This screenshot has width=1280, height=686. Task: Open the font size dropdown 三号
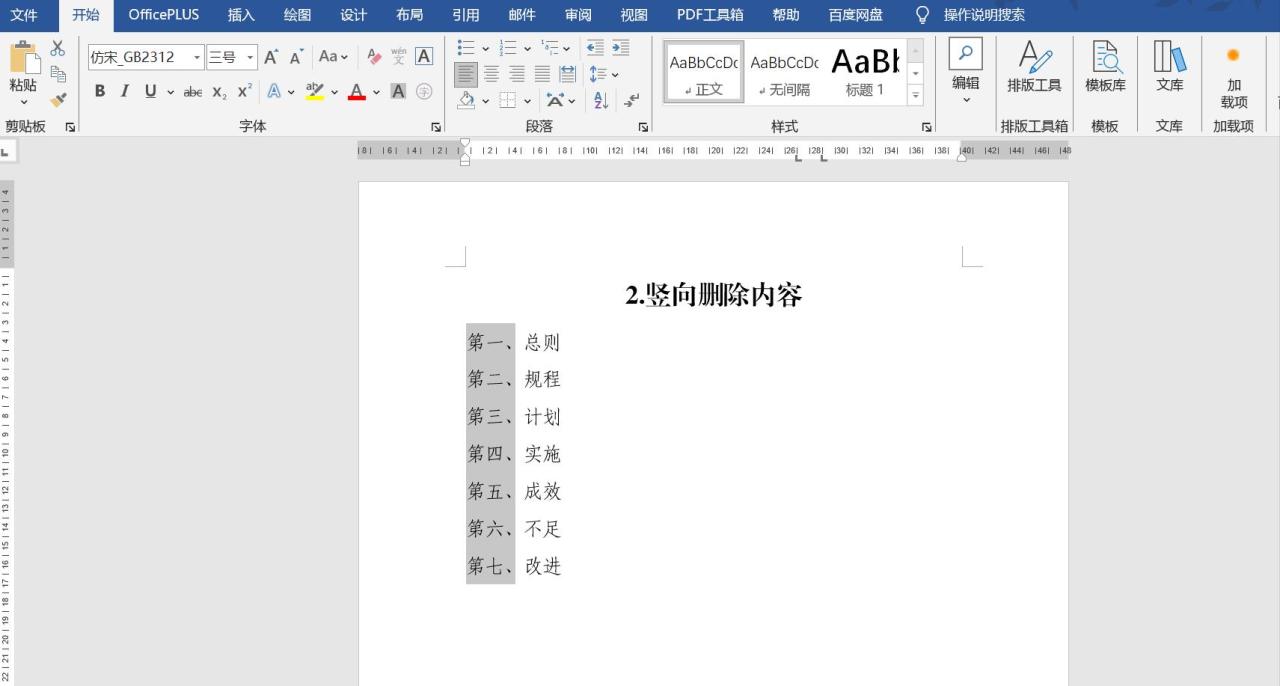tap(251, 57)
